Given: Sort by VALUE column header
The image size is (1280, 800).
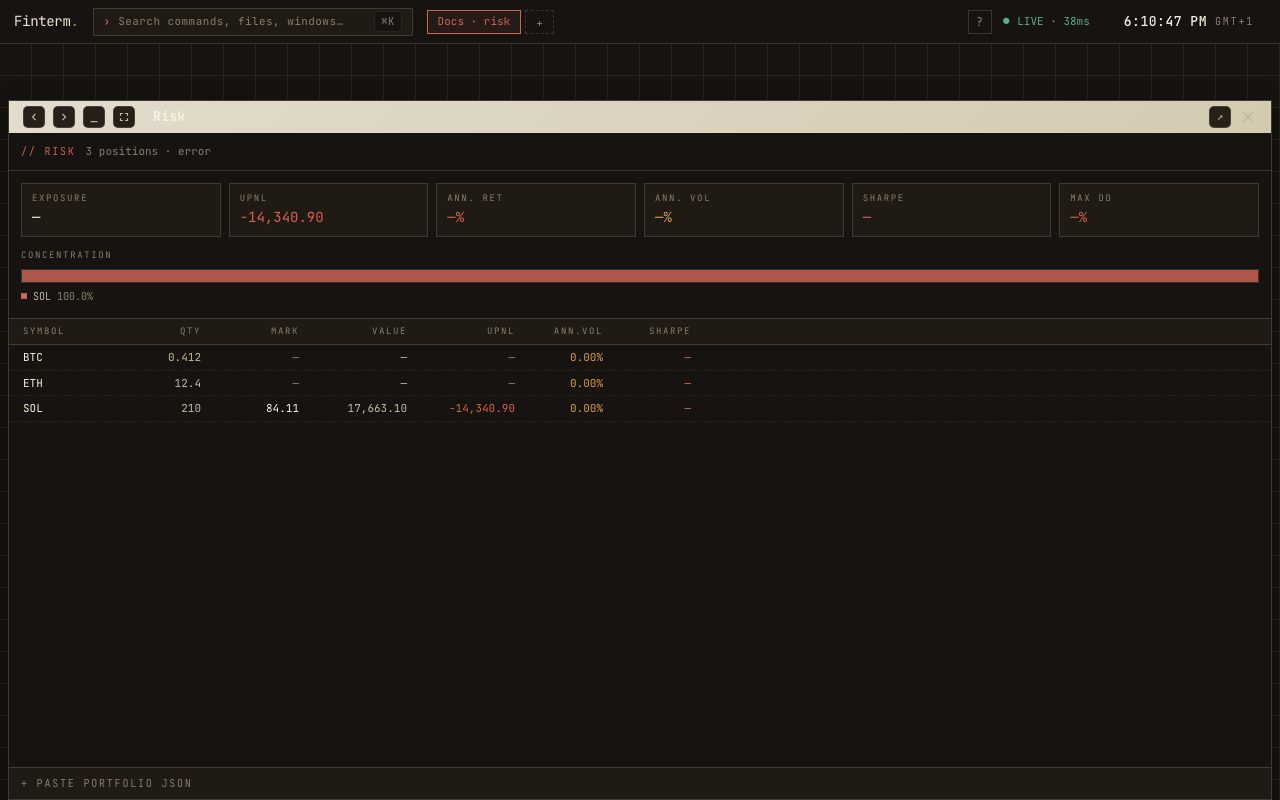Looking at the screenshot, I should (389, 332).
